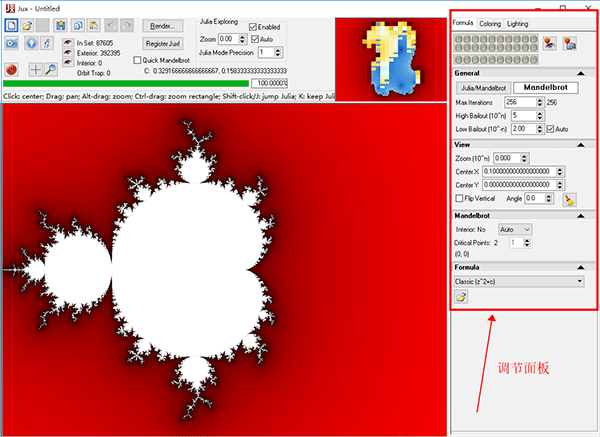The image size is (600, 437).
Task: Select the magnifier zoom tool
Action: 49,69
